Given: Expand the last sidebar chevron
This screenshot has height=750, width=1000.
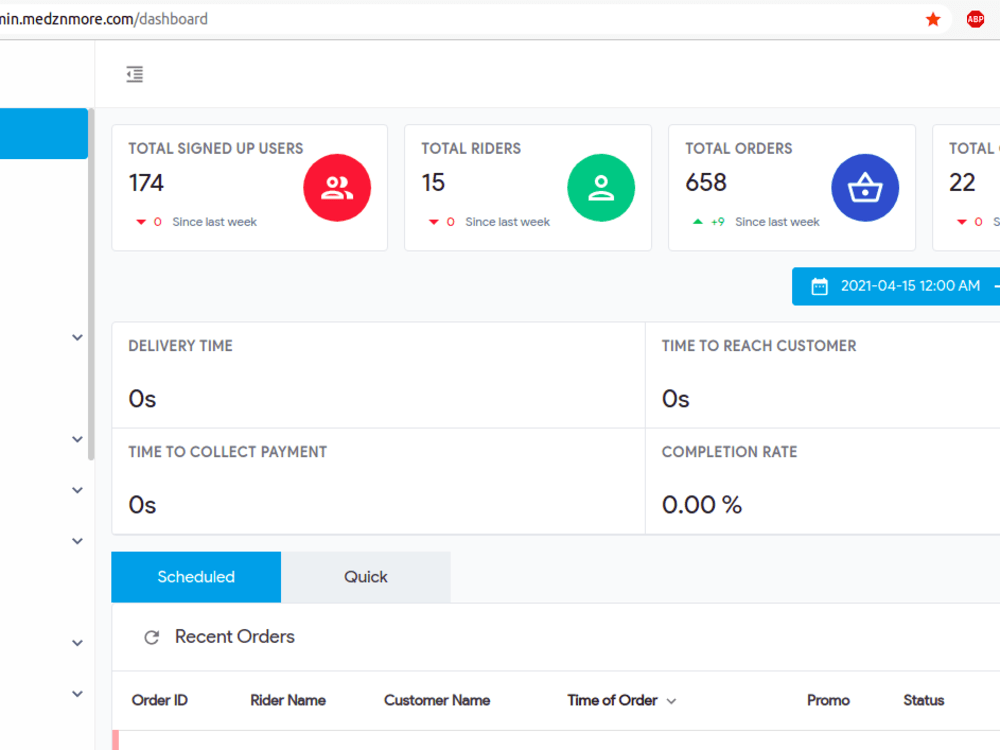Looking at the screenshot, I should click(x=77, y=694).
